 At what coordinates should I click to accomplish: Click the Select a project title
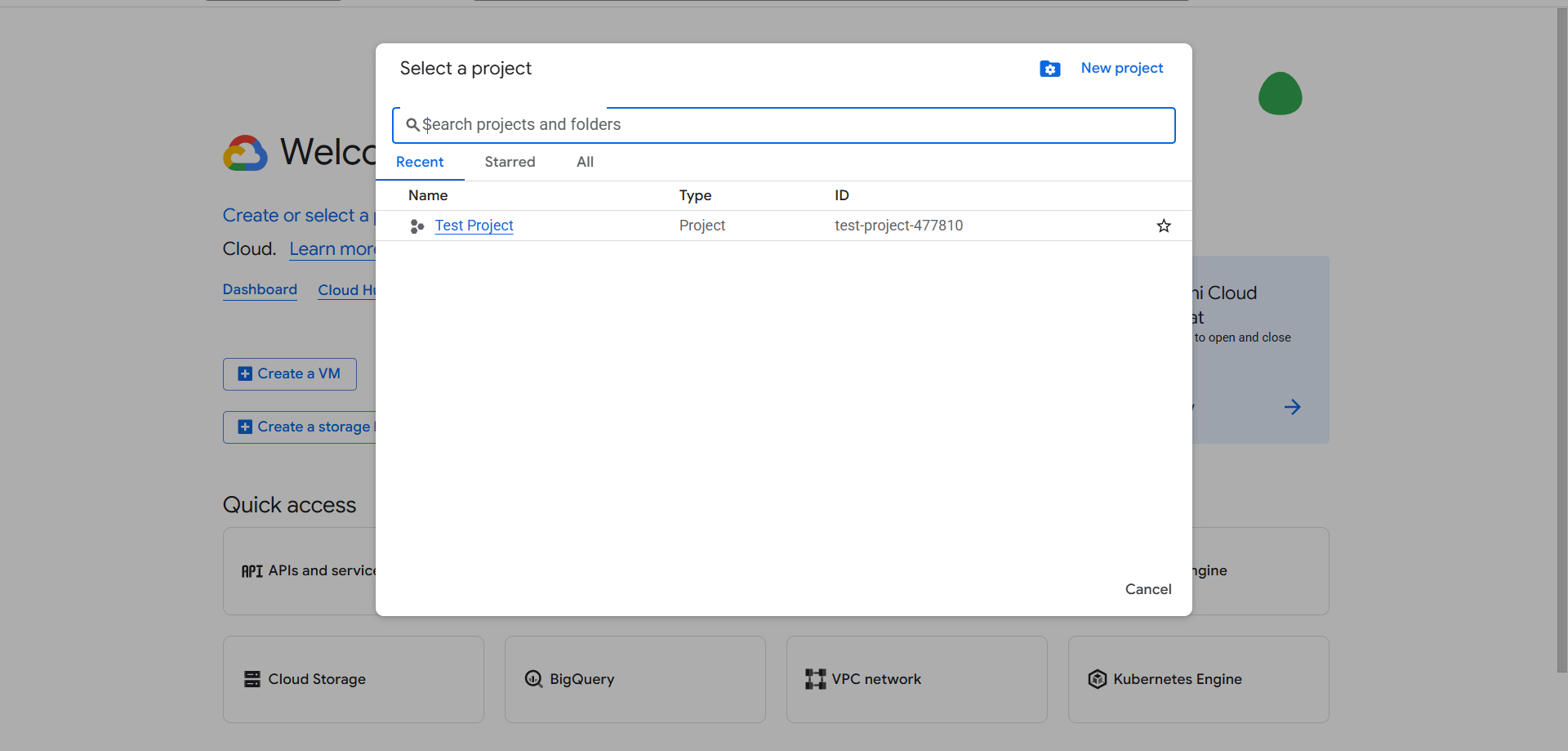pos(465,69)
